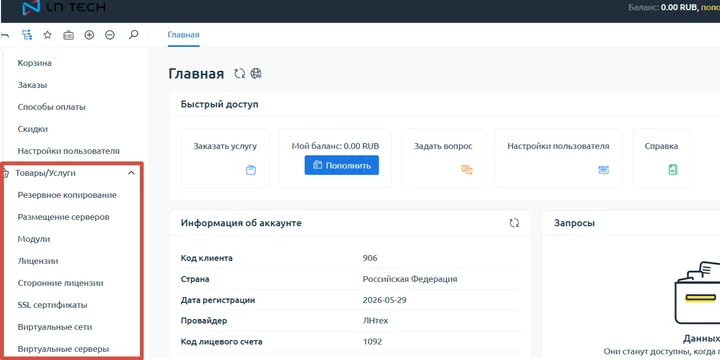This screenshot has height=360, width=720.
Task: Refresh the Информация об аккаунте panel
Action: (514, 223)
